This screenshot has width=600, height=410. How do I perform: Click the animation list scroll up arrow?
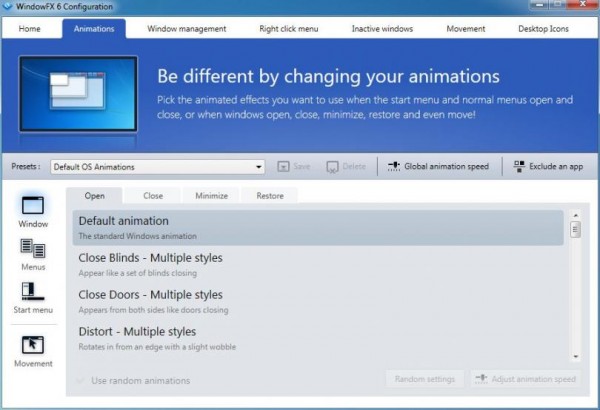click(576, 216)
